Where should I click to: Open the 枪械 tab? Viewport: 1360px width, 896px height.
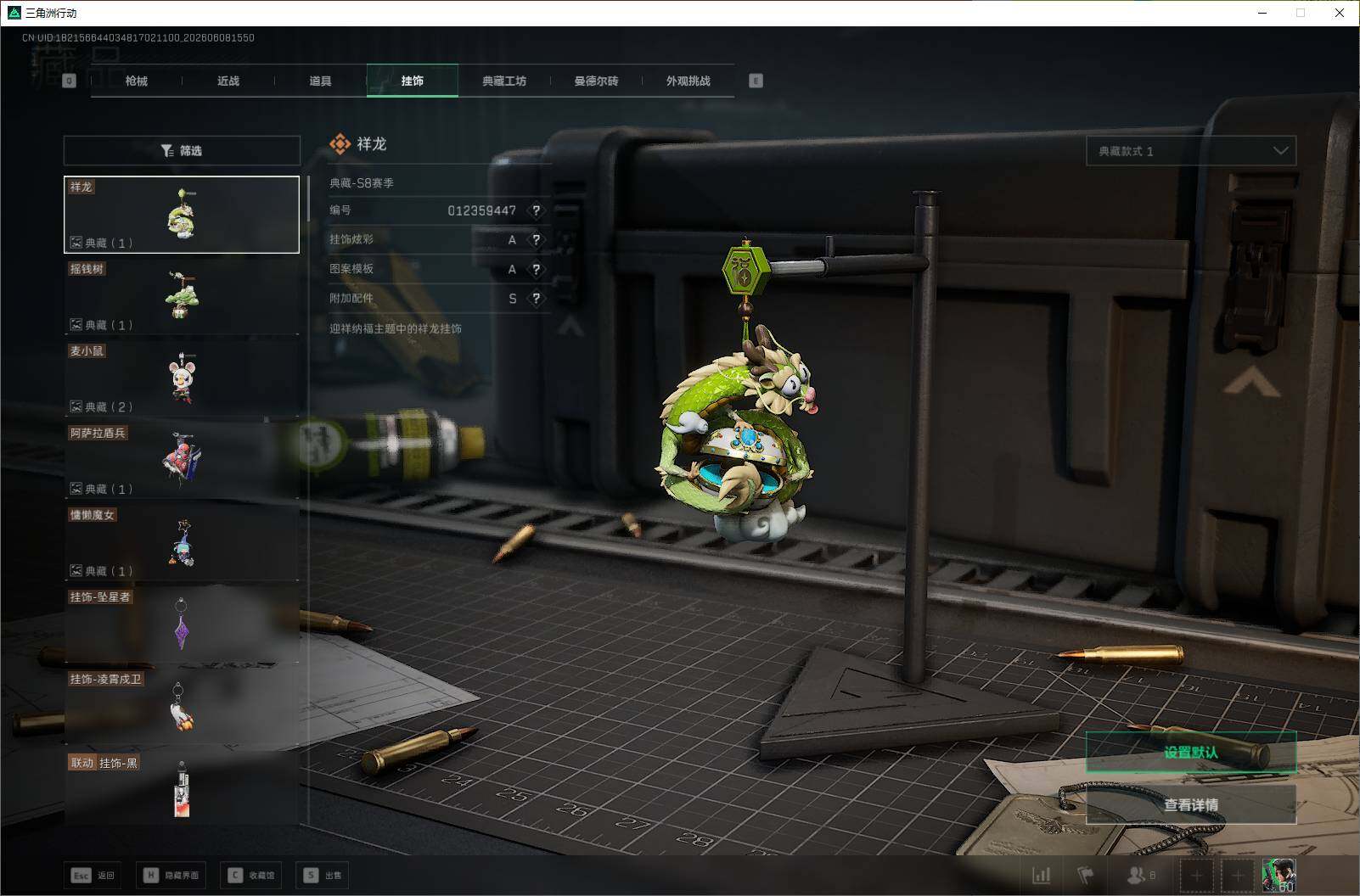[x=136, y=81]
